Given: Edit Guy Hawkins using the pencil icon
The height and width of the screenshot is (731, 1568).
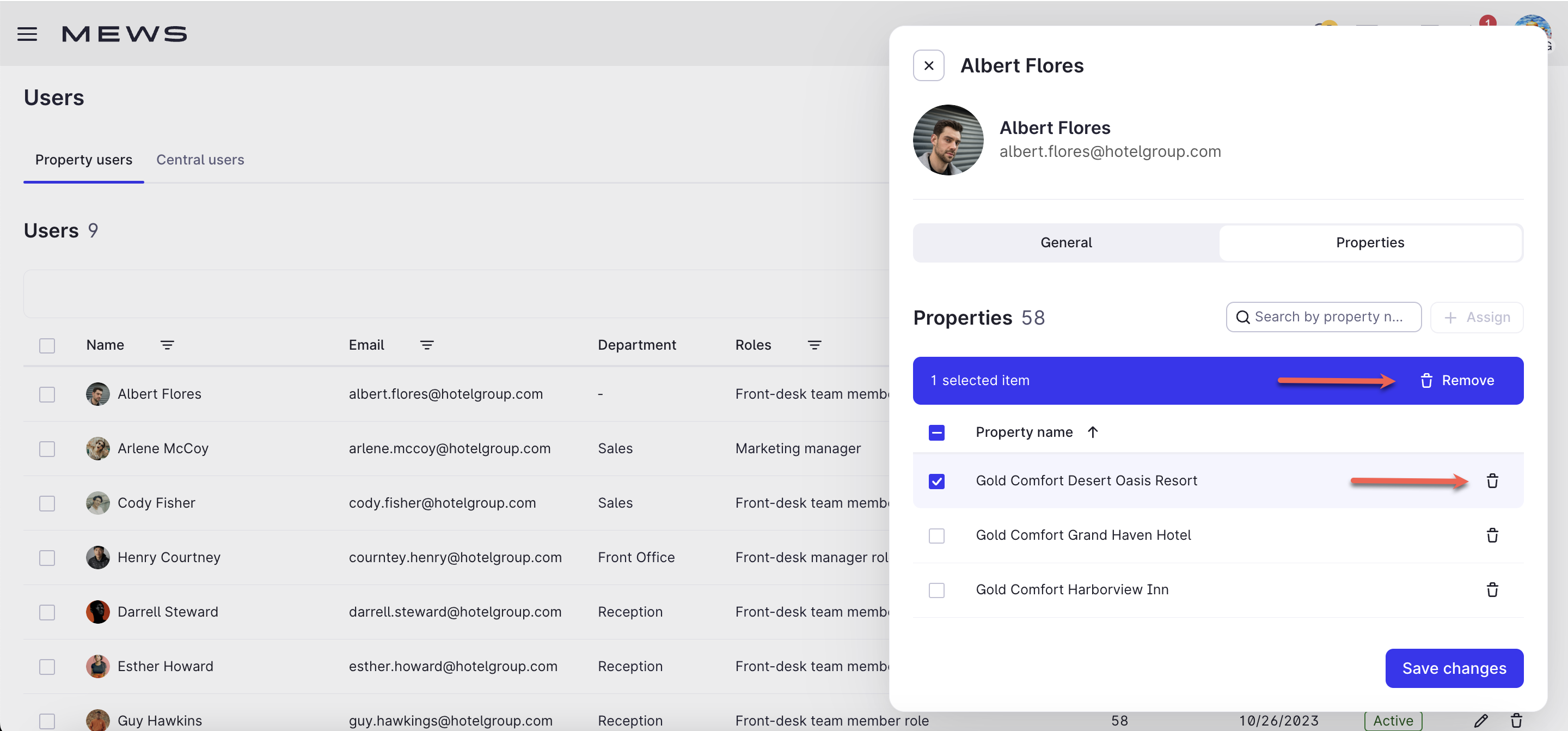Looking at the screenshot, I should [x=1481, y=721].
